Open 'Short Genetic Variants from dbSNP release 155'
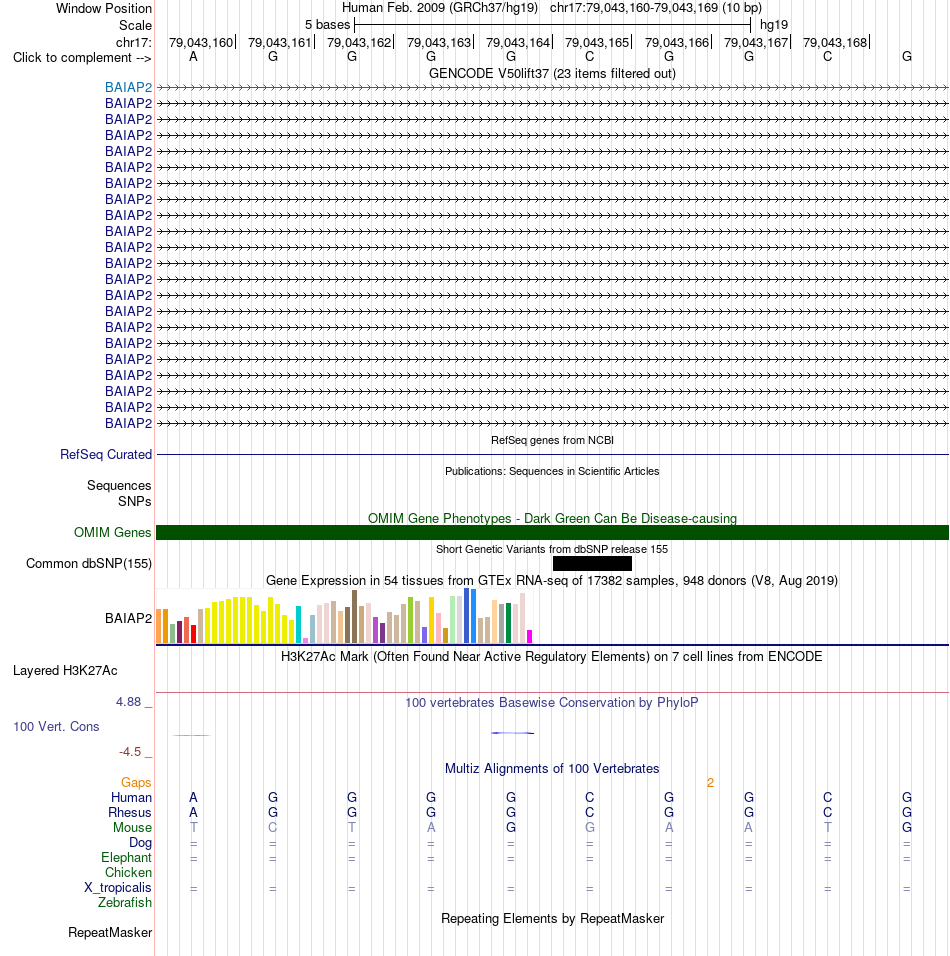The width and height of the screenshot is (950, 956). [552, 549]
